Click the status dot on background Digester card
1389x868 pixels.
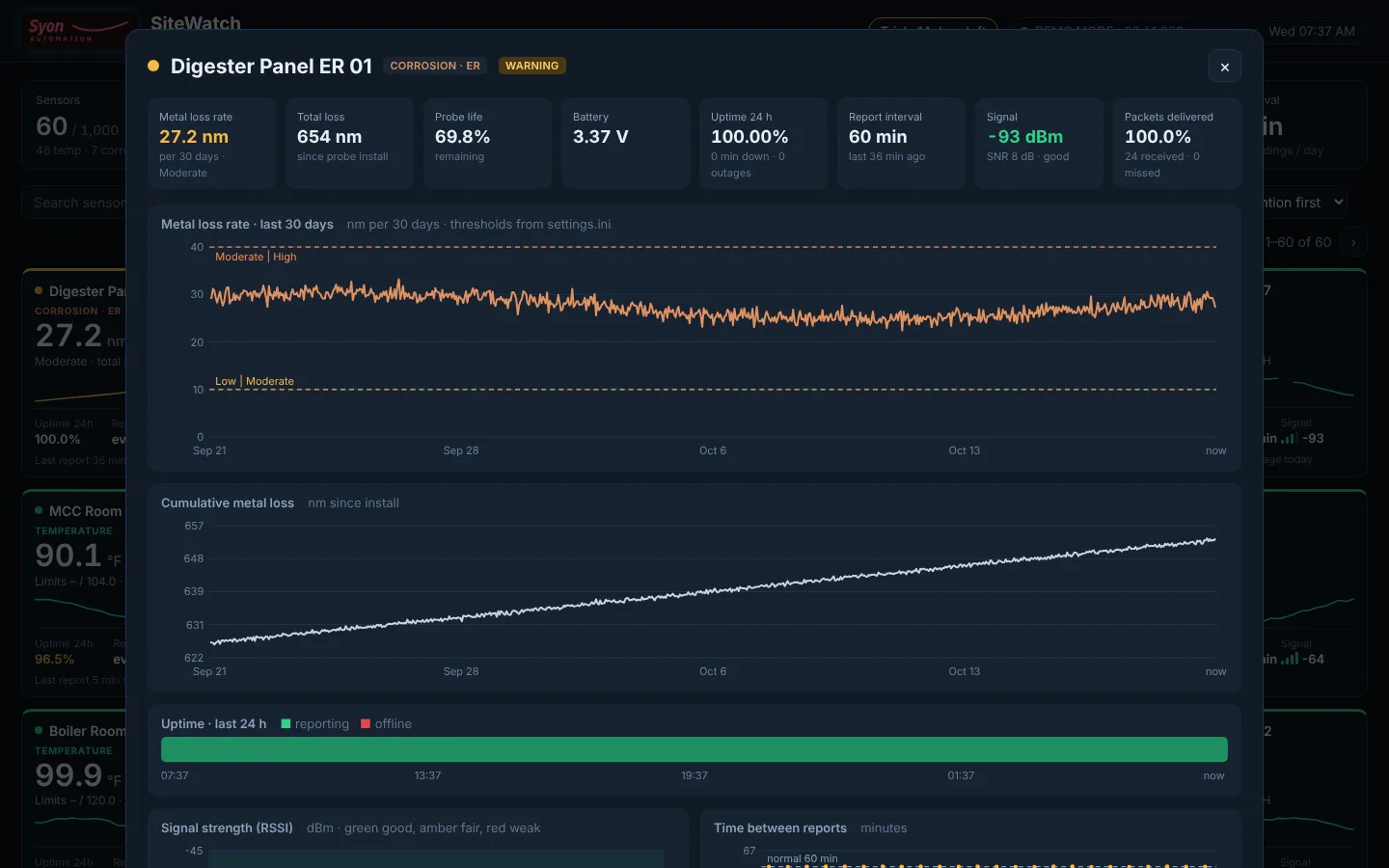click(39, 291)
